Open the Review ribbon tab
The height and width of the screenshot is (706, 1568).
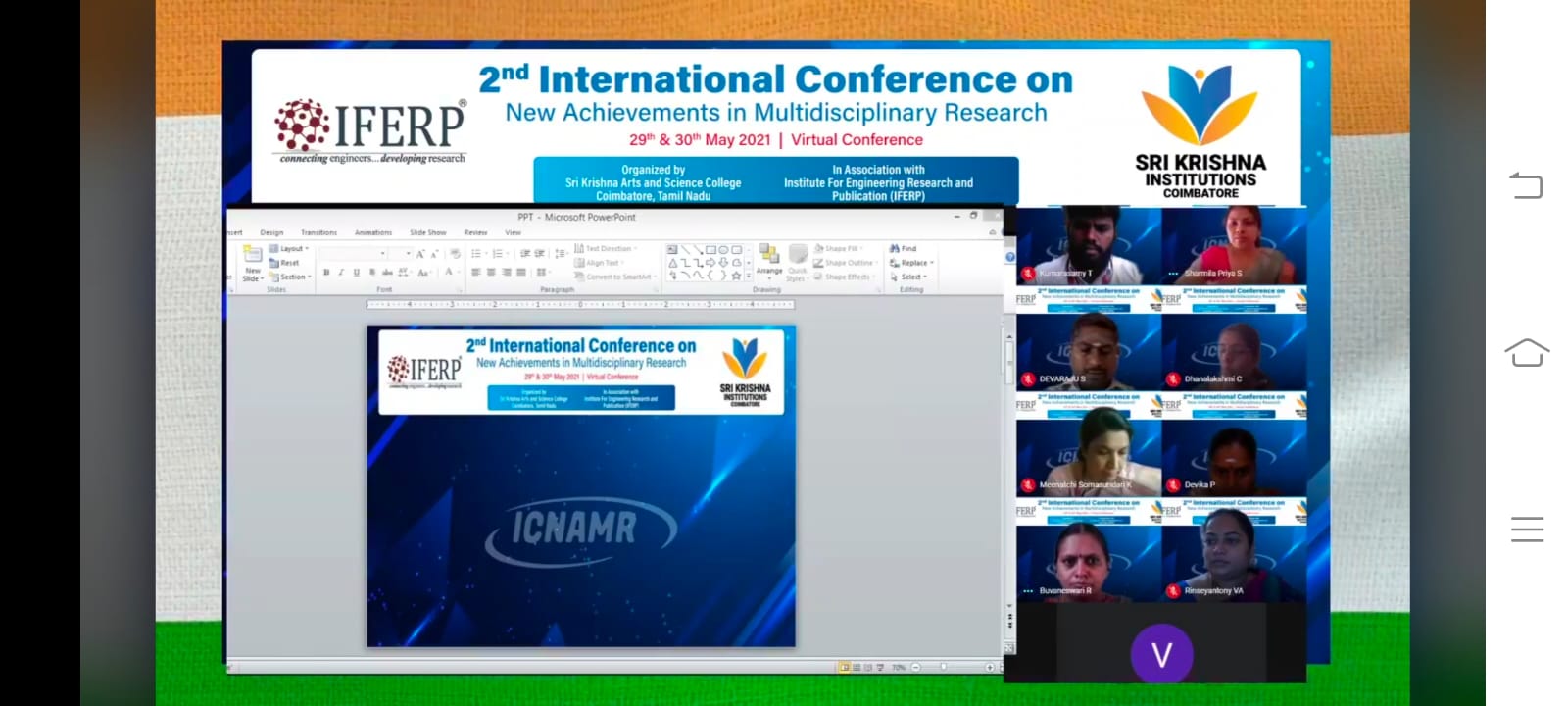pos(475,232)
